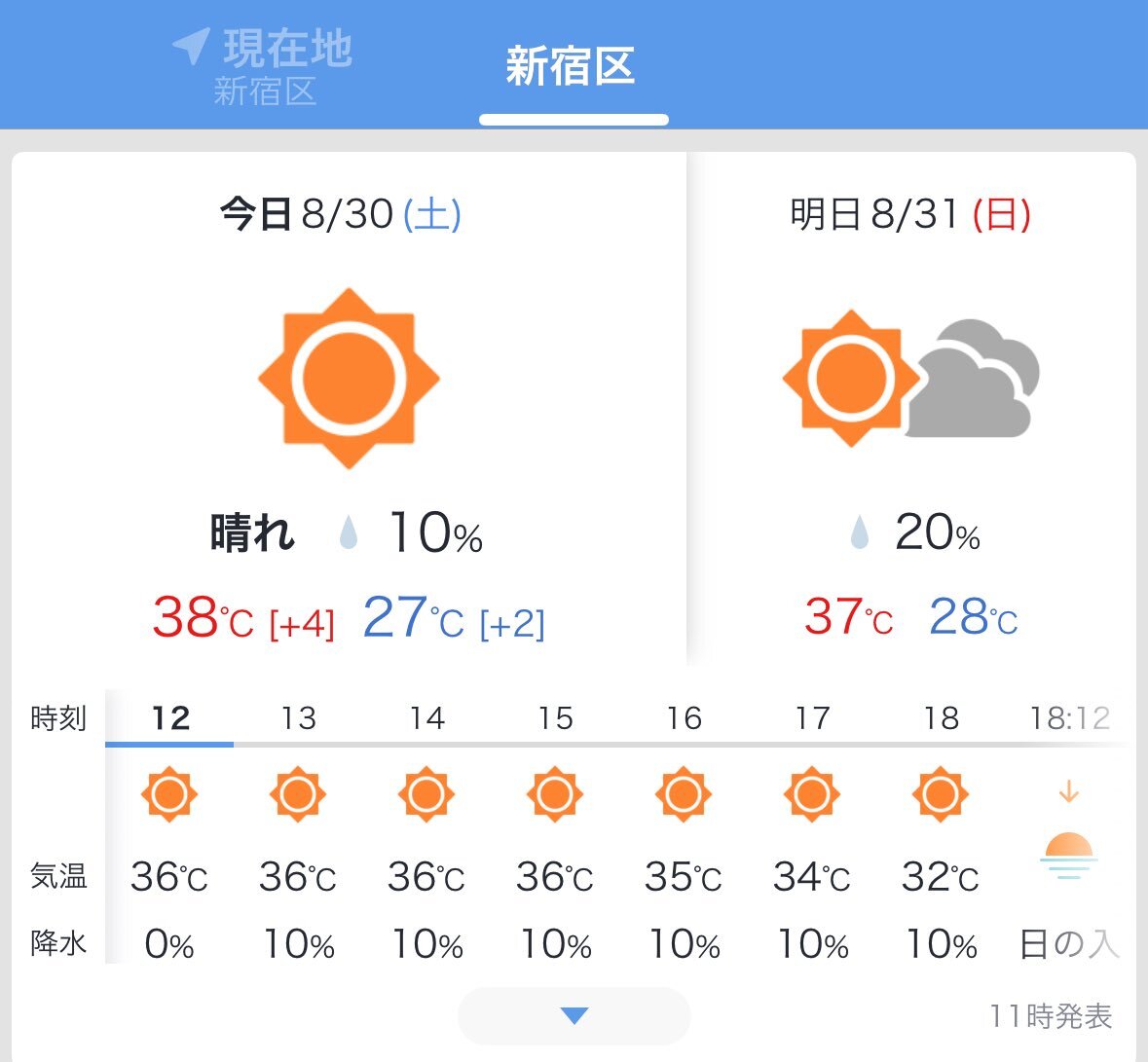Screen dimensions: 1148x1062
Task: Open today's 8/30 forecast header
Action: 341,214
